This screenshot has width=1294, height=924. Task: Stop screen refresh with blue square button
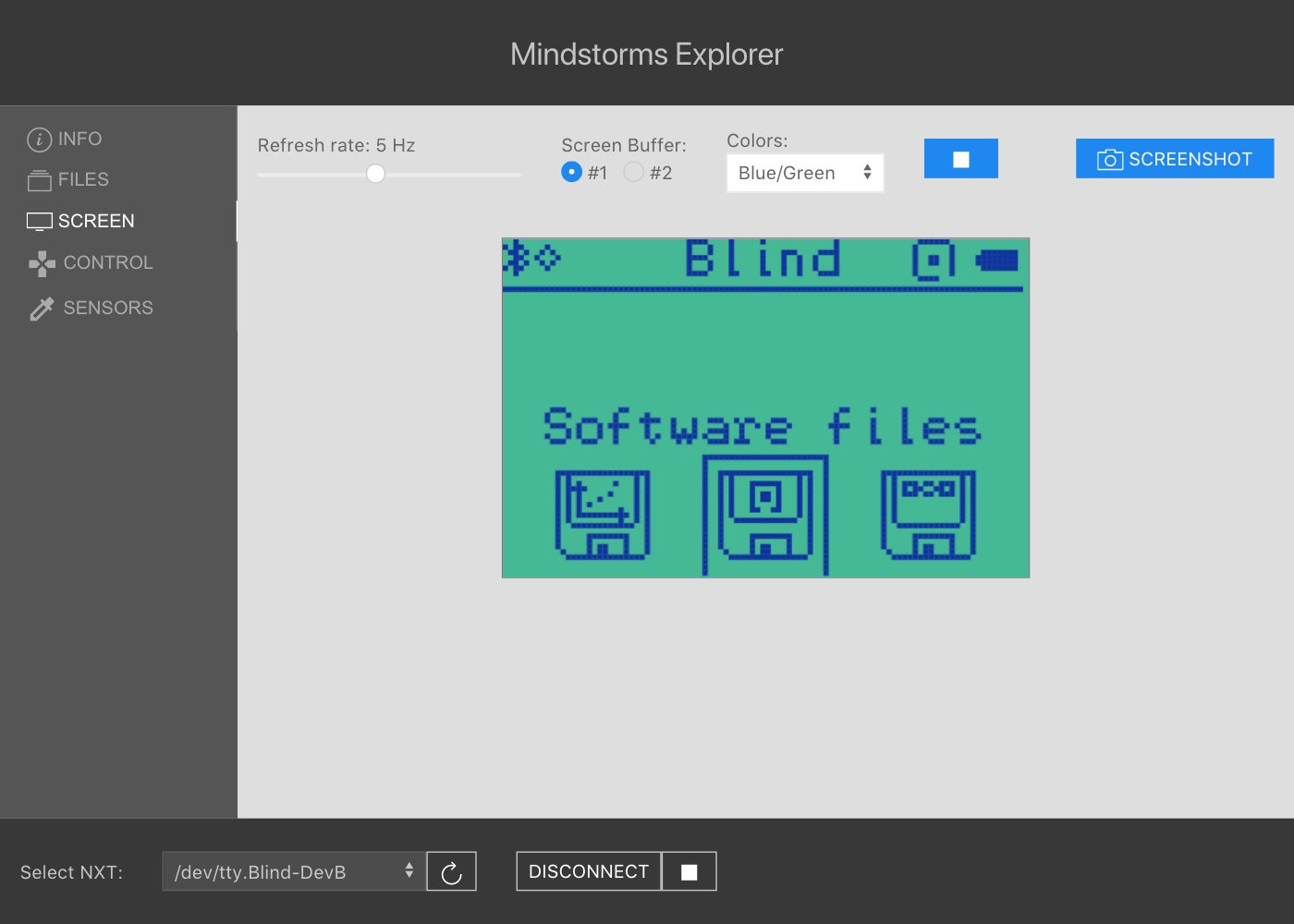(x=961, y=159)
